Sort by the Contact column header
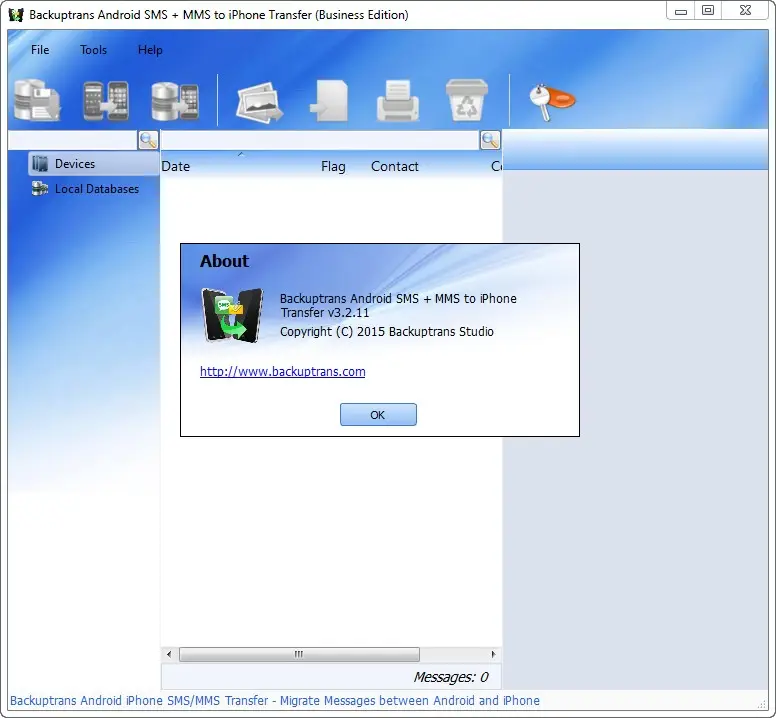 394,167
